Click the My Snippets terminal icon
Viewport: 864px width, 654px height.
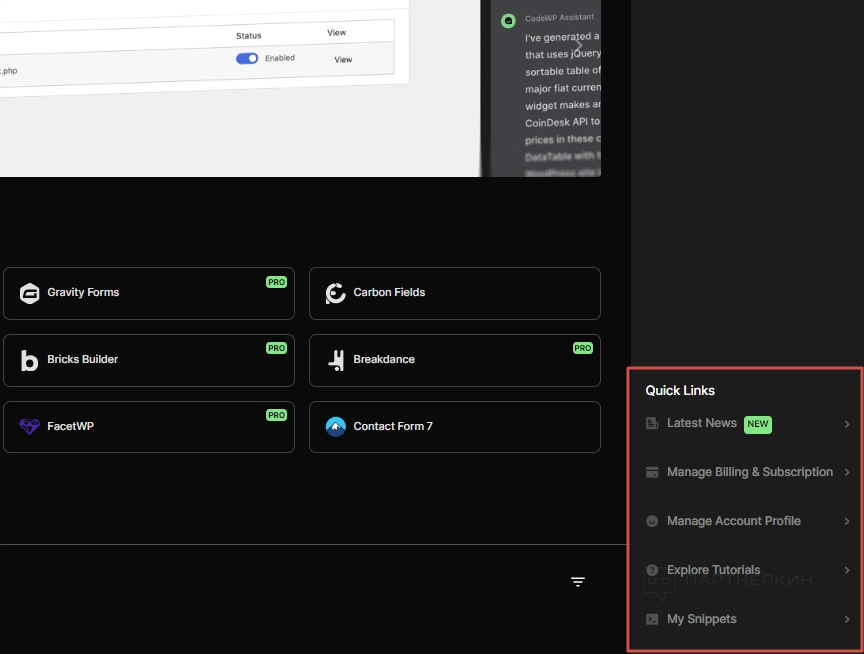[652, 620]
